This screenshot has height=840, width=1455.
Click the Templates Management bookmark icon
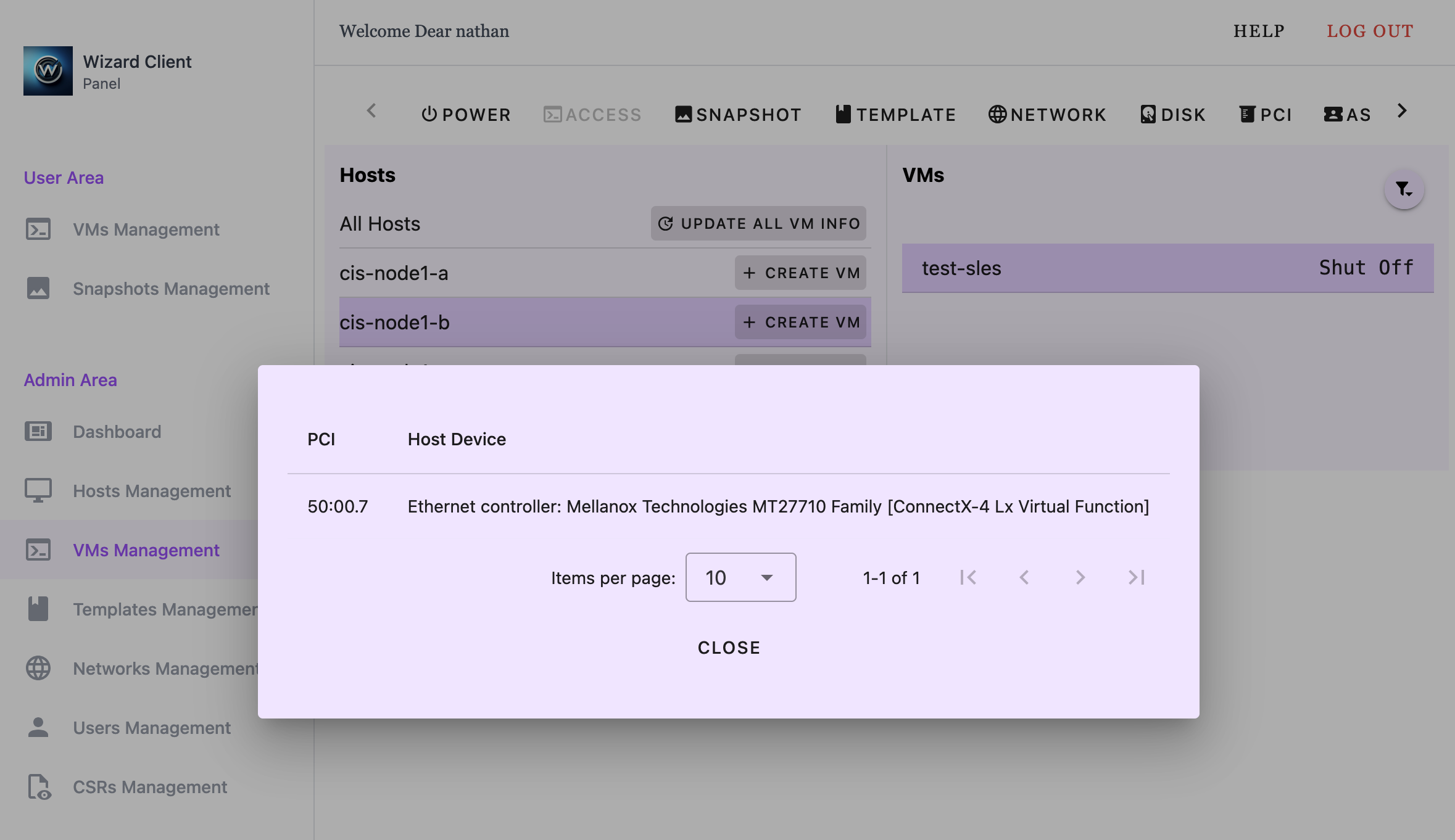(38, 609)
